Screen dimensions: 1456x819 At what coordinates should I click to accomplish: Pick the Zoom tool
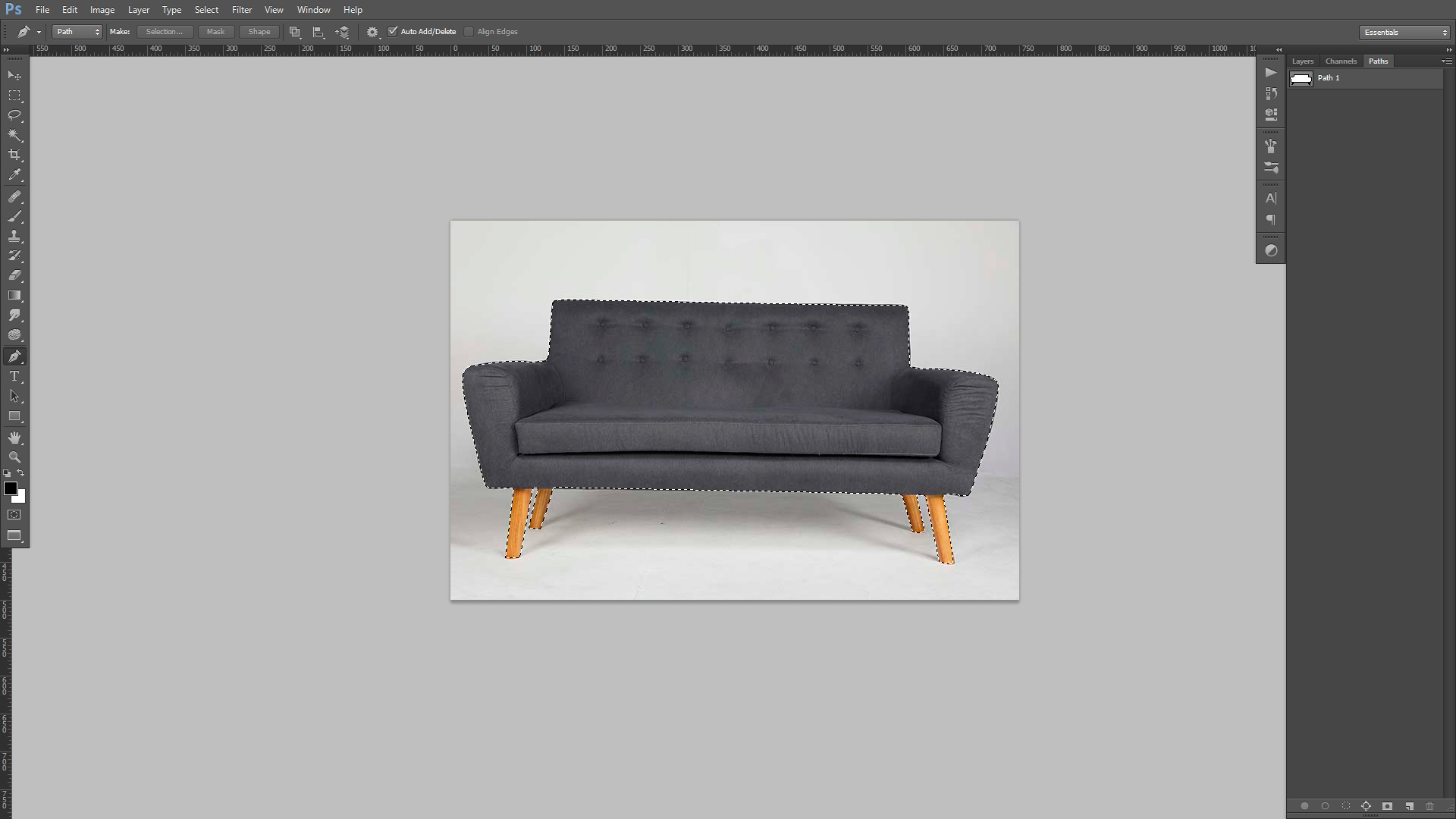pyautogui.click(x=14, y=457)
